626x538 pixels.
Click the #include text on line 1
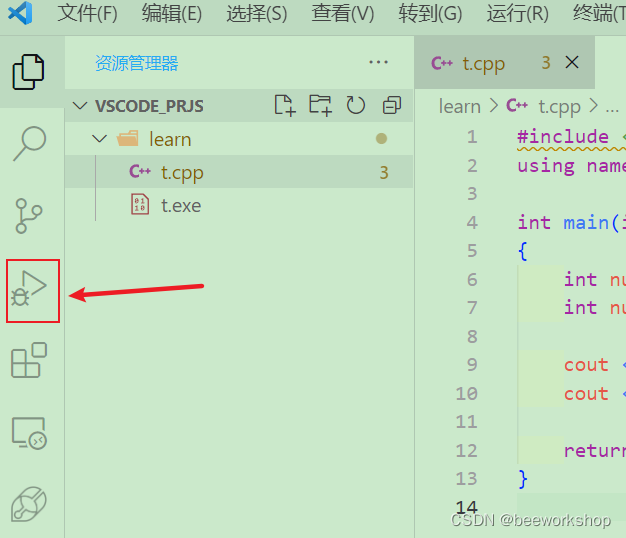pyautogui.click(x=563, y=137)
